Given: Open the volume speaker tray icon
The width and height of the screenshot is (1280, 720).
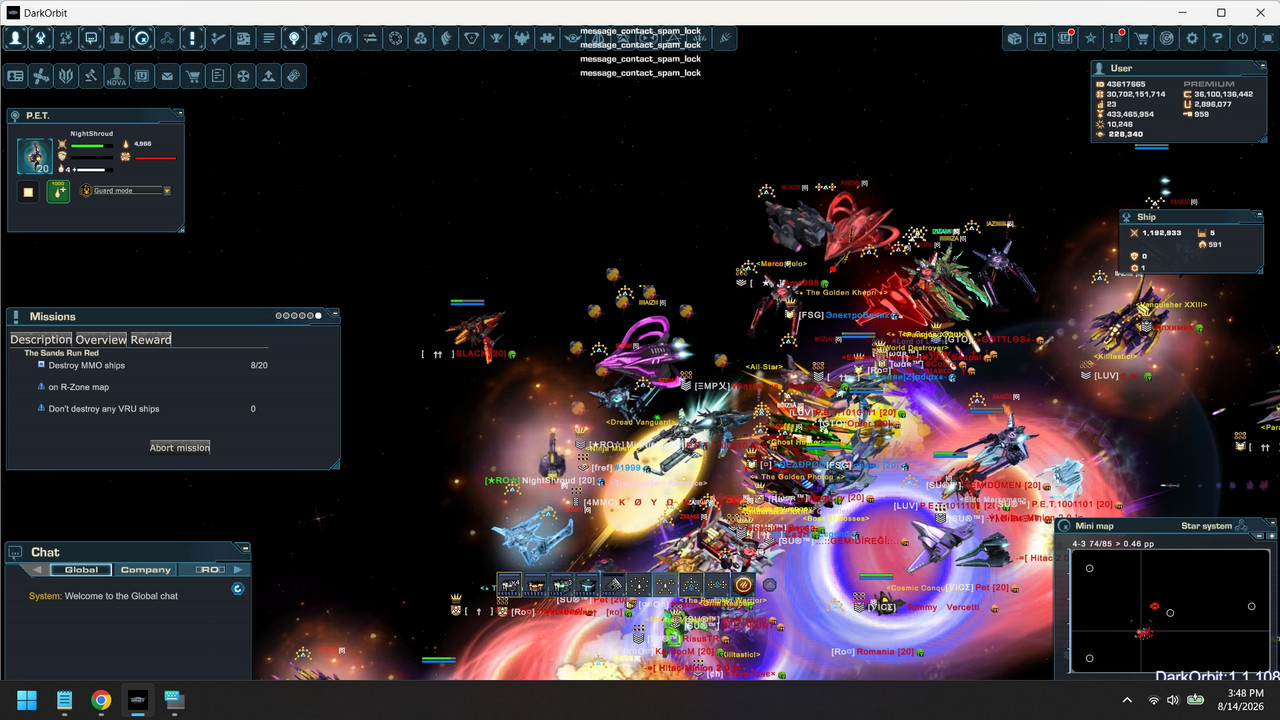Looking at the screenshot, I should pyautogui.click(x=1172, y=700).
